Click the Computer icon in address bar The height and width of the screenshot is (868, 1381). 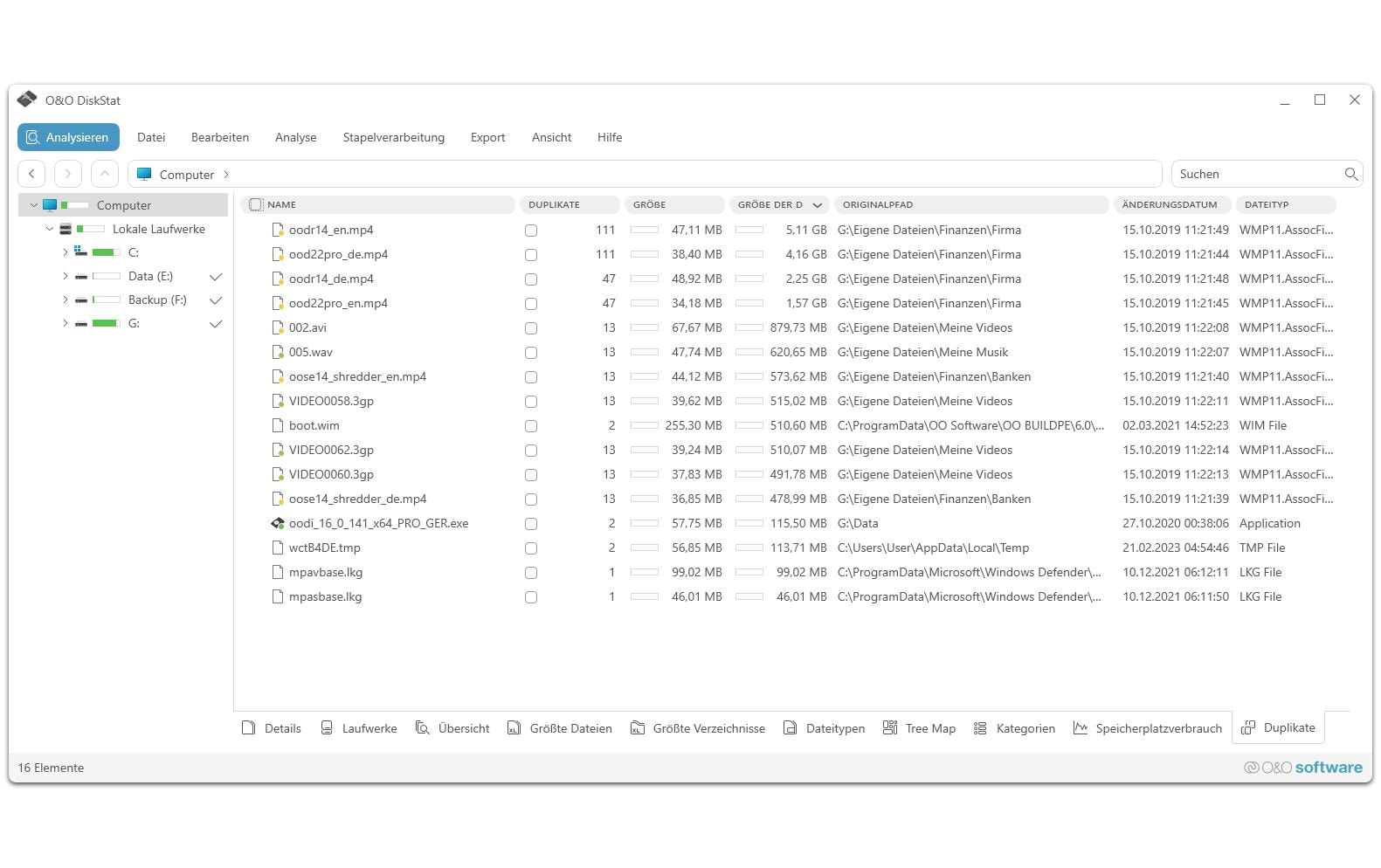144,174
